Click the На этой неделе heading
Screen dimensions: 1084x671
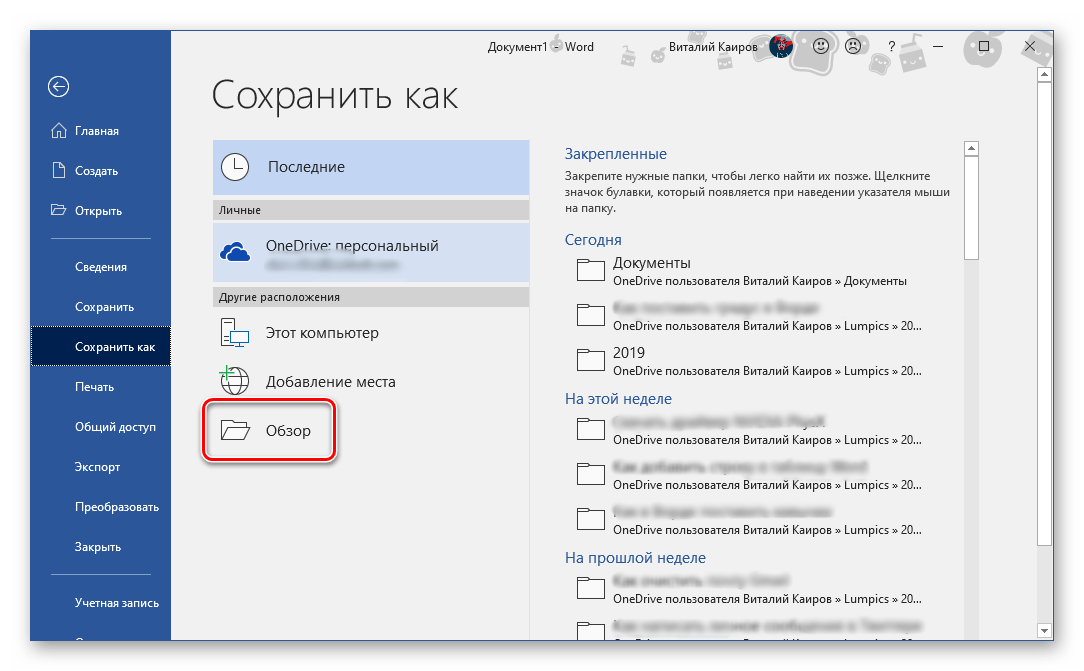coord(618,399)
